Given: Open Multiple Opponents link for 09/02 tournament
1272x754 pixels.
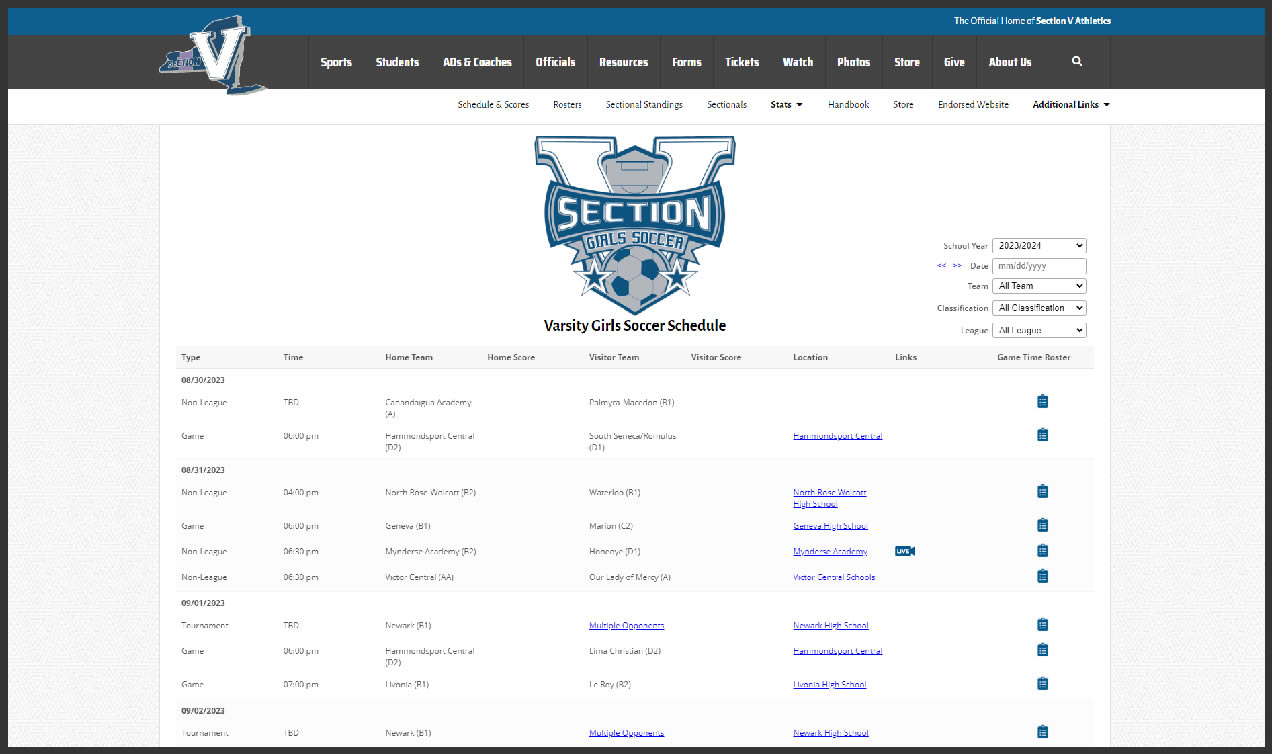Looking at the screenshot, I should (627, 733).
